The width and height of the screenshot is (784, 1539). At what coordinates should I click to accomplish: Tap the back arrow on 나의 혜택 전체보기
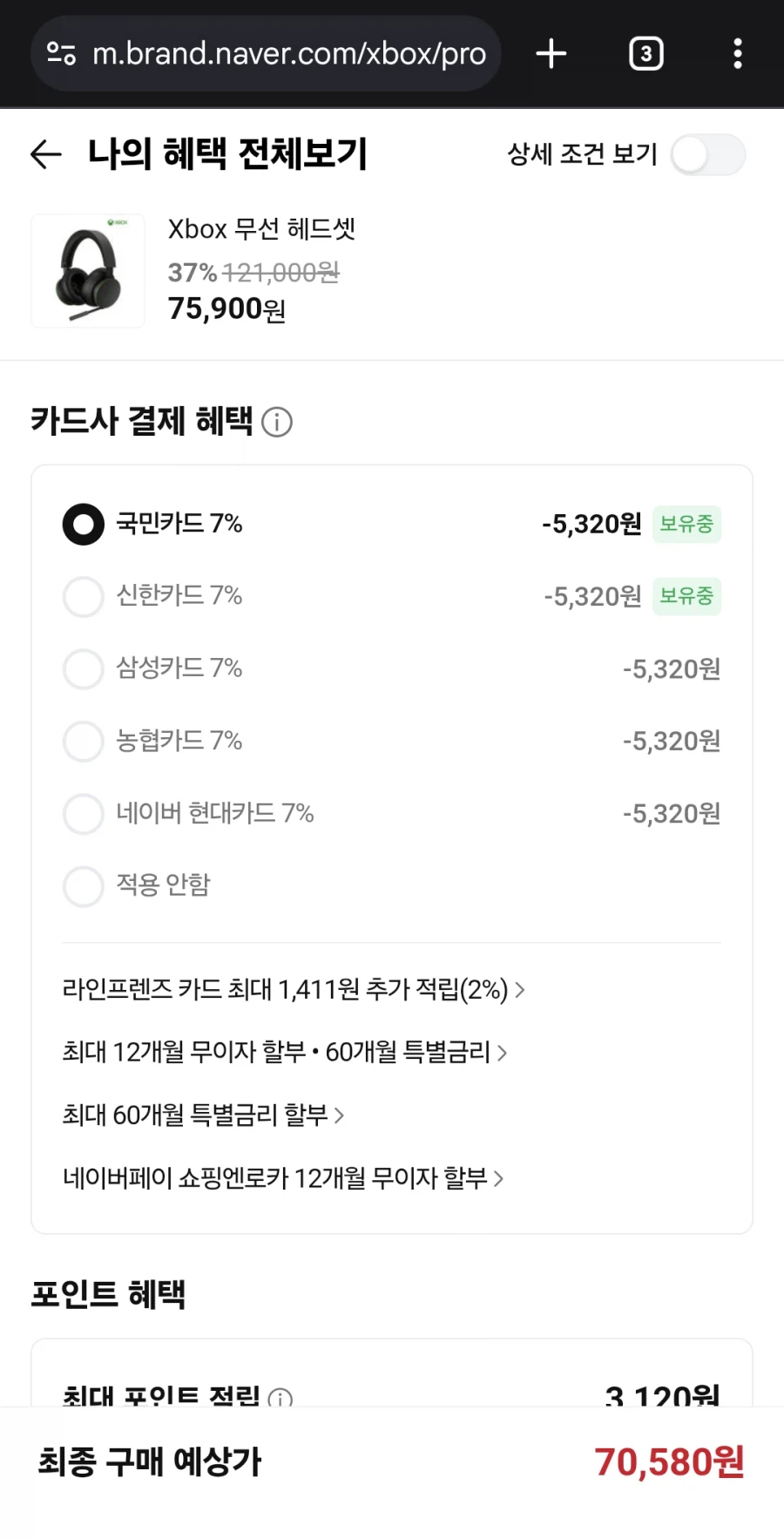(45, 154)
